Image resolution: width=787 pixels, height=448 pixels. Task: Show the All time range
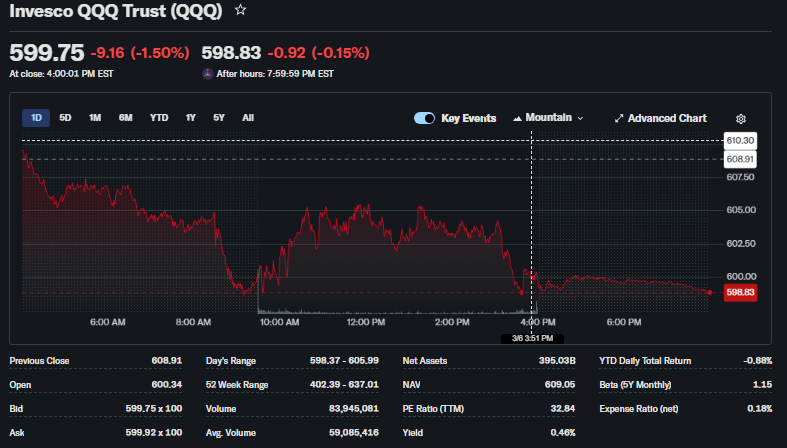coord(248,118)
